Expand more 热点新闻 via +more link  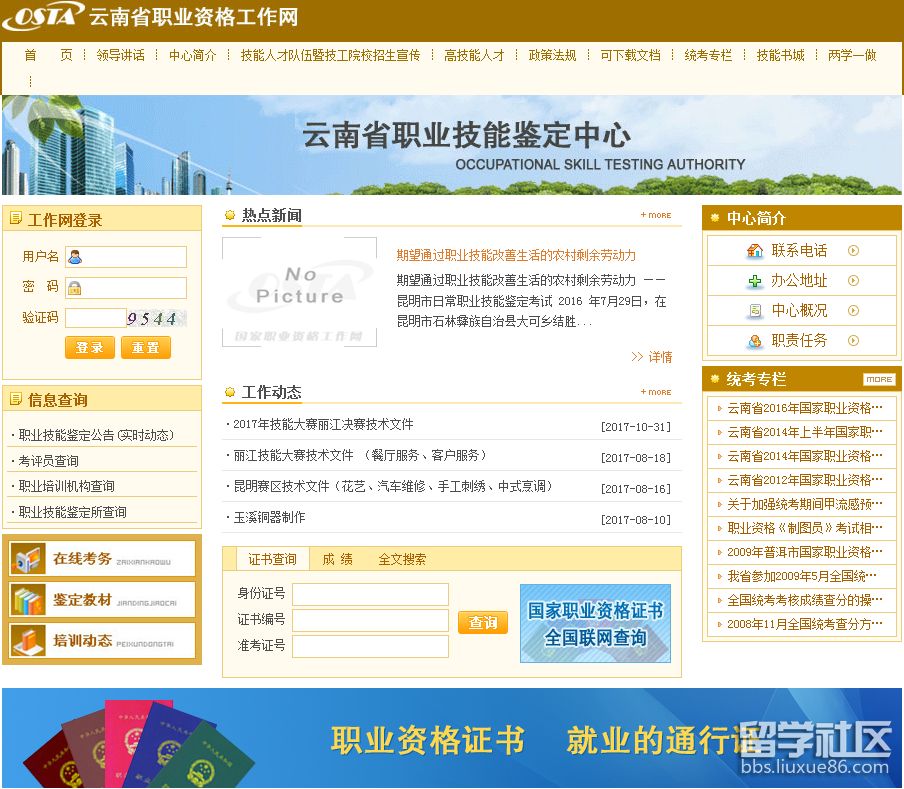(x=655, y=215)
